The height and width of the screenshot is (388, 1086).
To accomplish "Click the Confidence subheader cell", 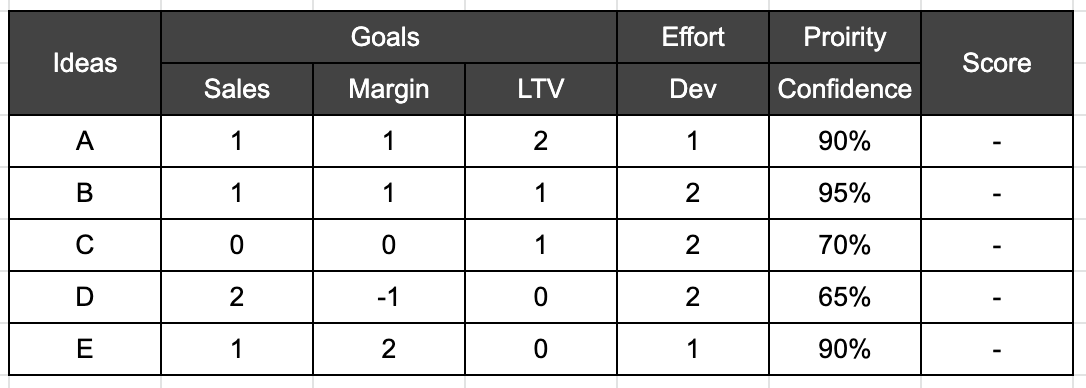I will (x=844, y=89).
